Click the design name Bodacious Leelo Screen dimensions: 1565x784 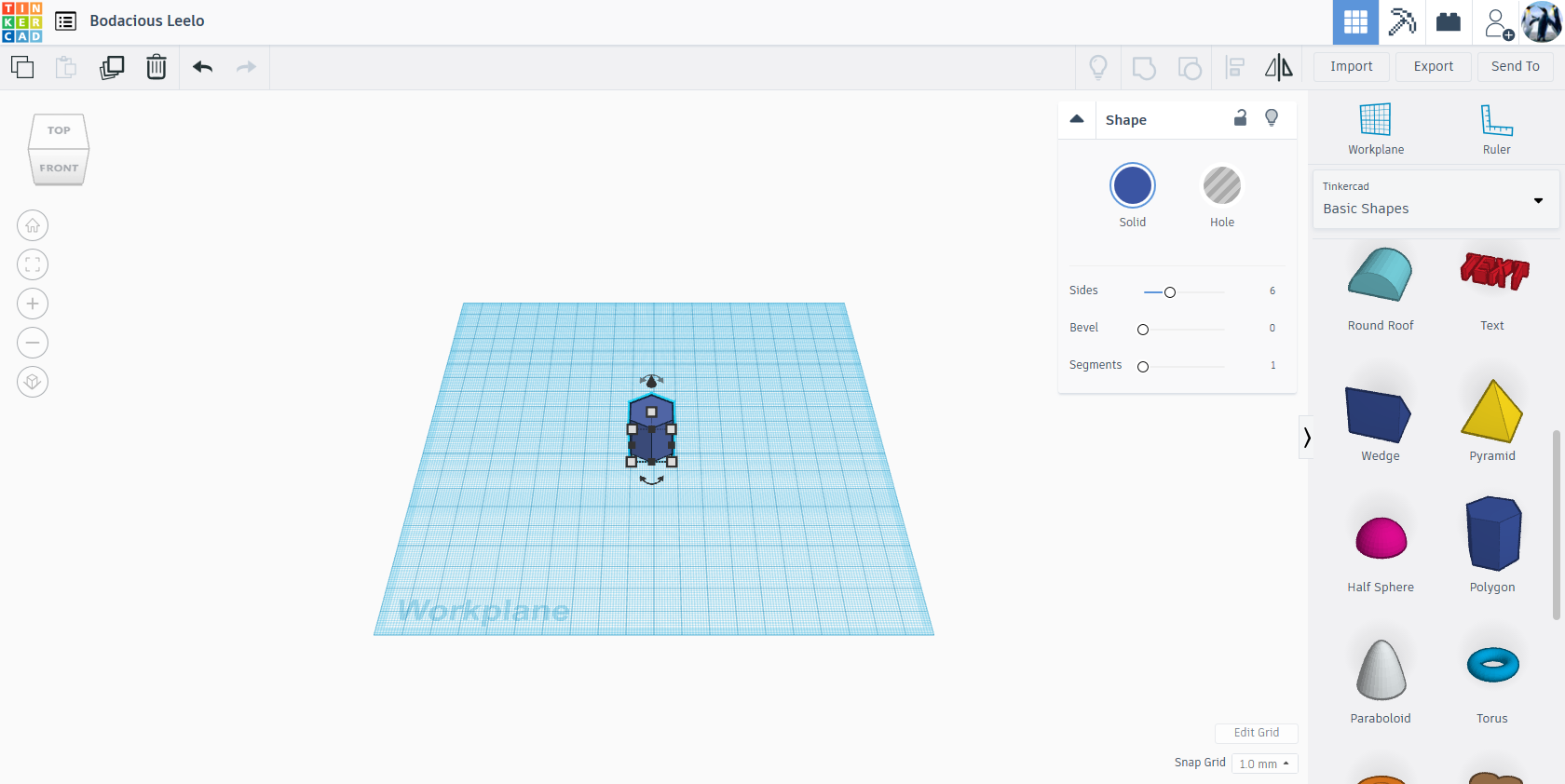coord(147,20)
